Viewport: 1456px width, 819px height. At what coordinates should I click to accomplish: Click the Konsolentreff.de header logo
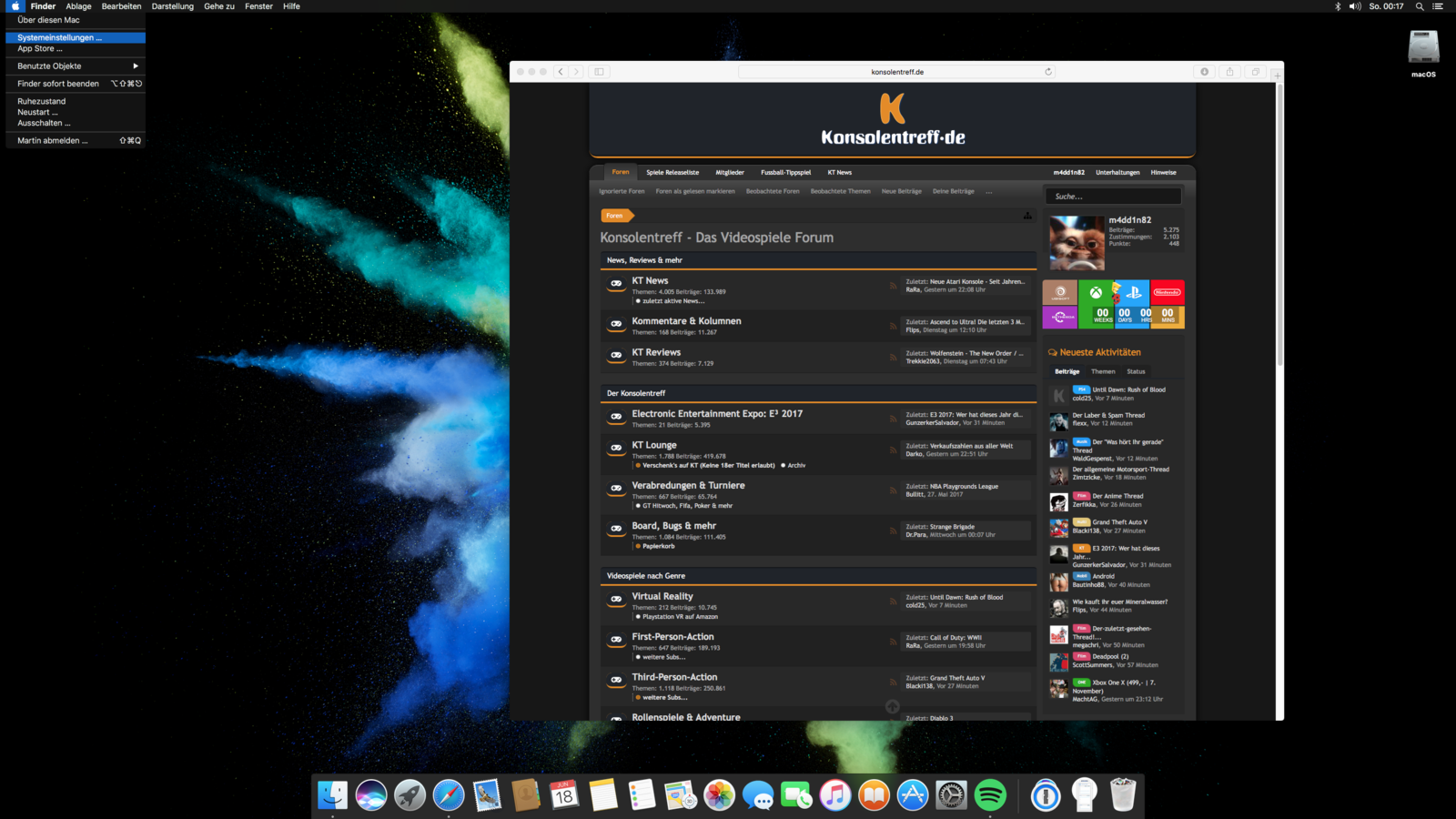click(x=893, y=120)
